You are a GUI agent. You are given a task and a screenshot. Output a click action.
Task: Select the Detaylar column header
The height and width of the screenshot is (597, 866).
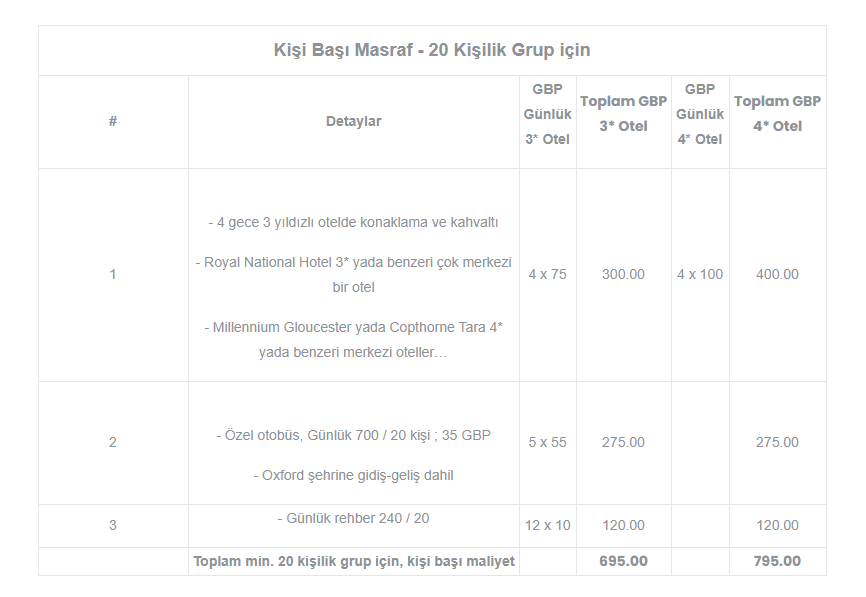coord(353,121)
